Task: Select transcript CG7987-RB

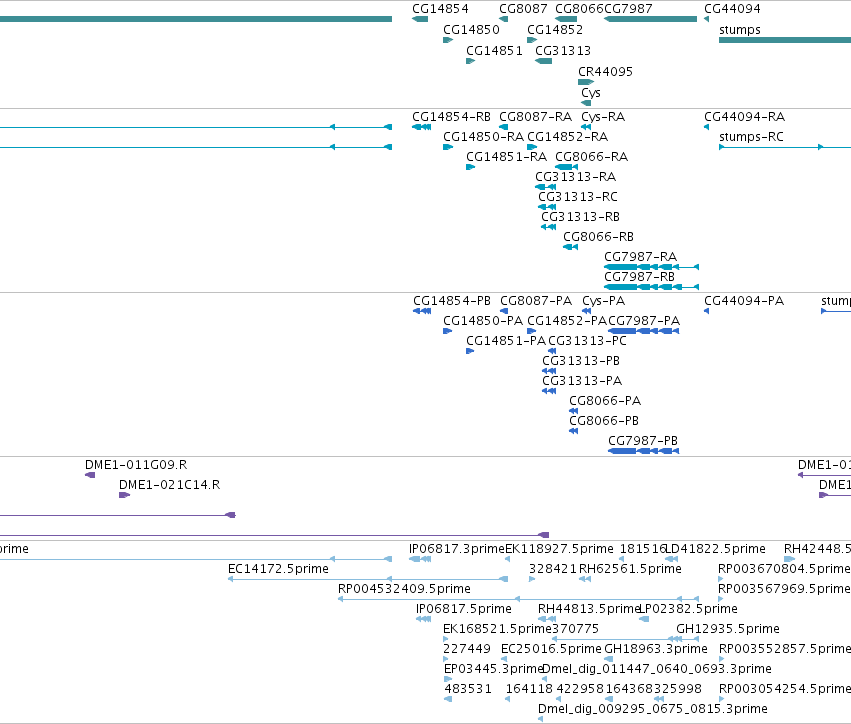Action: 651,287
